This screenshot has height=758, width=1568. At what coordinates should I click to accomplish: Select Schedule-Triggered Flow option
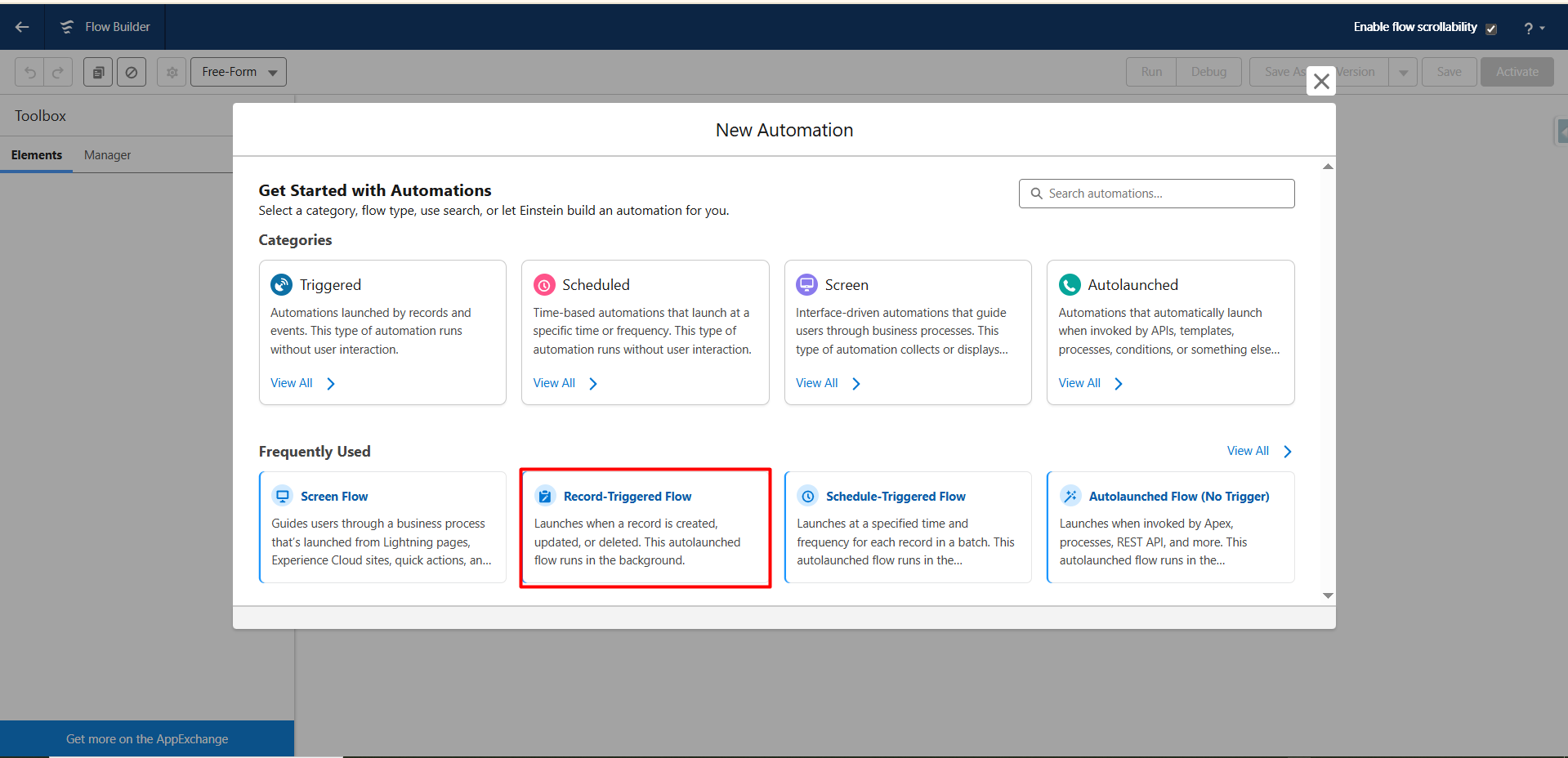(908, 527)
